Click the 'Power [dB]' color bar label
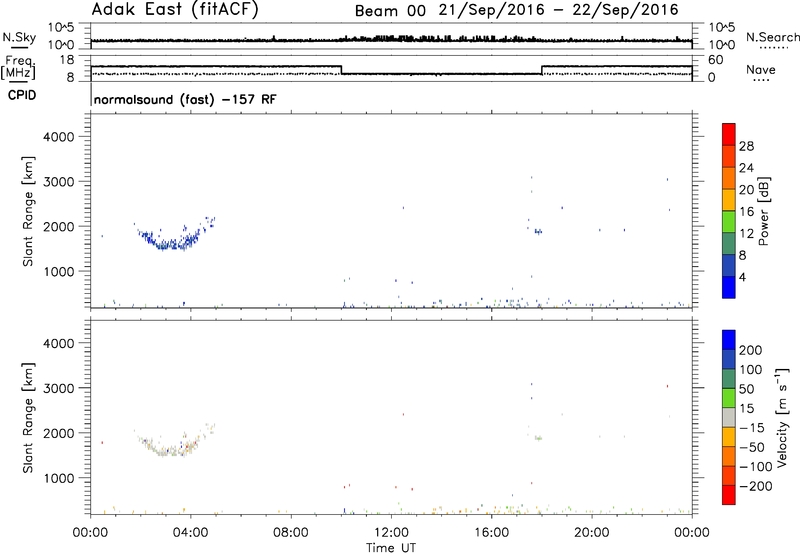 [x=763, y=211]
